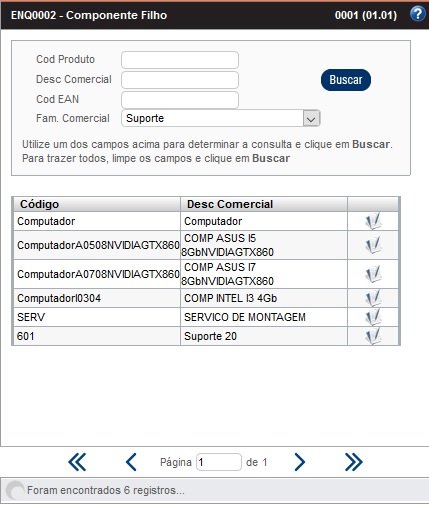429x505 pixels.
Task: Click the Fam. Comercial Suporte combo box
Action: (x=221, y=118)
